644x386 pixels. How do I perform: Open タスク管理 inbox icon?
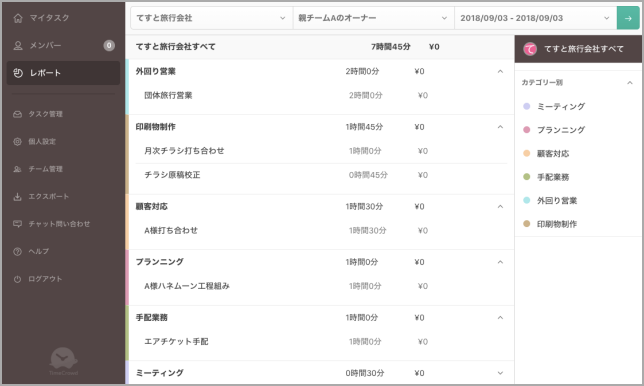click(17, 114)
